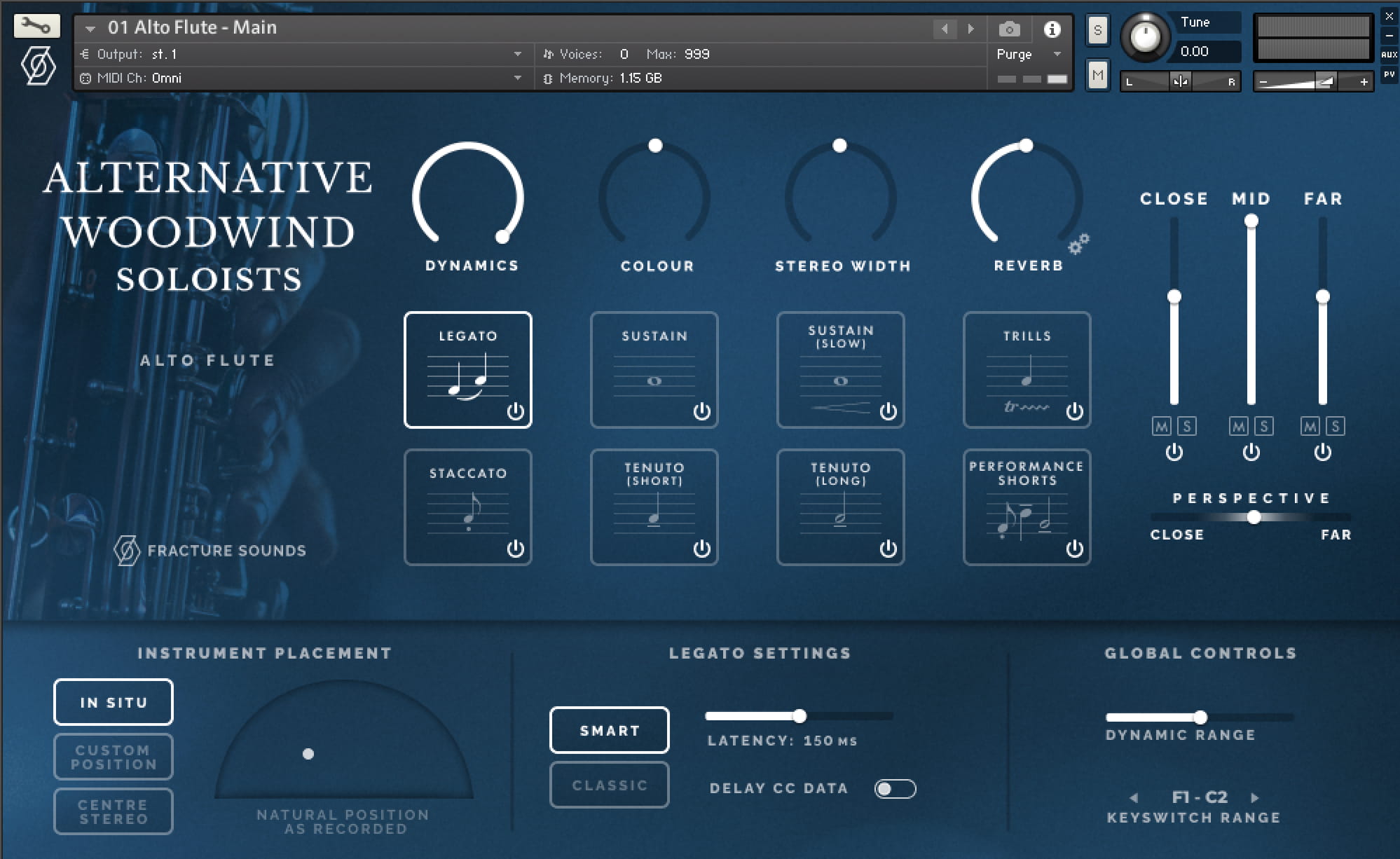This screenshot has width=1400, height=859.
Task: Toggle power icon on Sustain (Slow)
Action: click(888, 411)
